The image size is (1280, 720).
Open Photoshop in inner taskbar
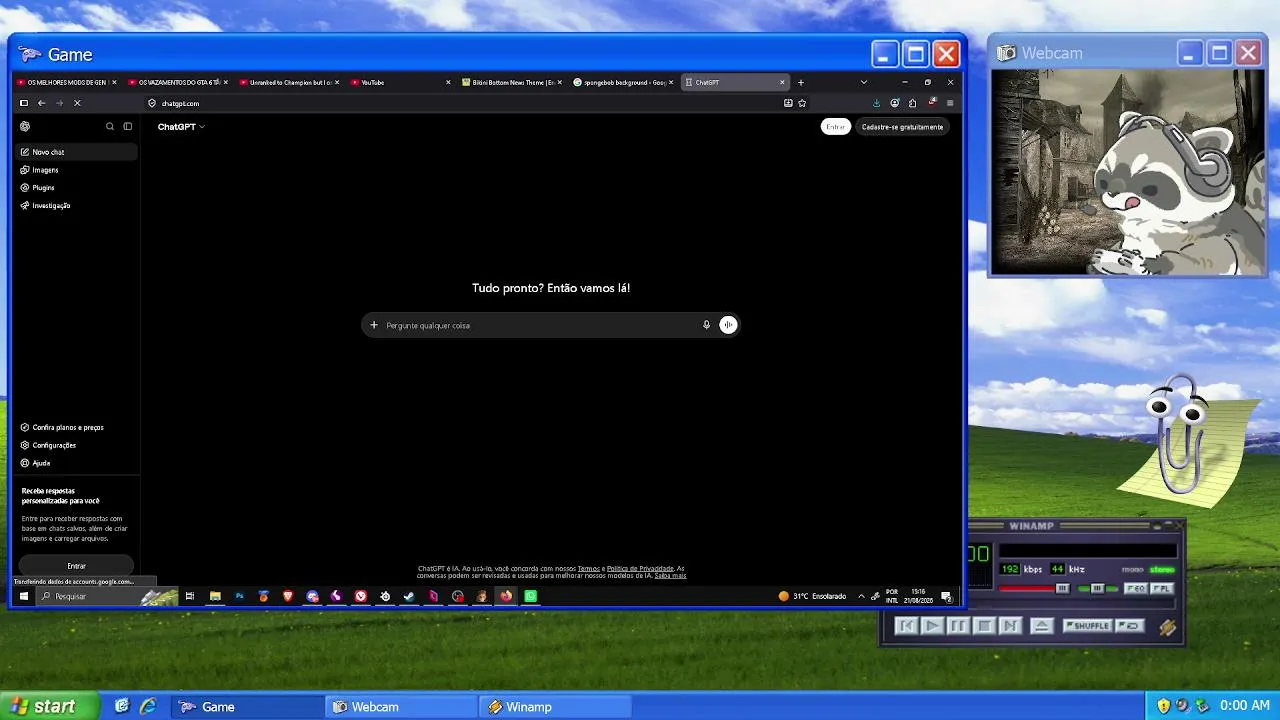click(x=239, y=596)
